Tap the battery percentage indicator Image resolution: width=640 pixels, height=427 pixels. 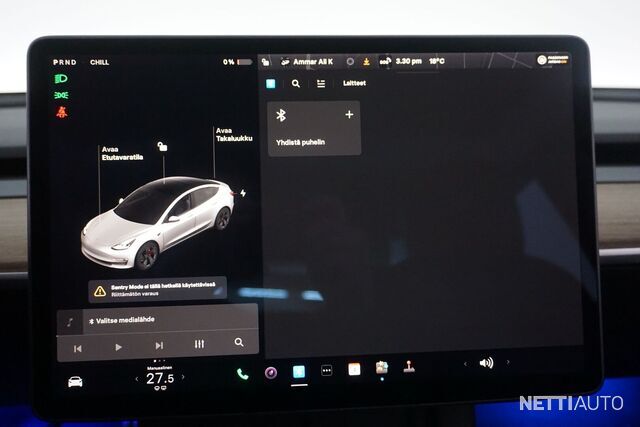pyautogui.click(x=237, y=62)
